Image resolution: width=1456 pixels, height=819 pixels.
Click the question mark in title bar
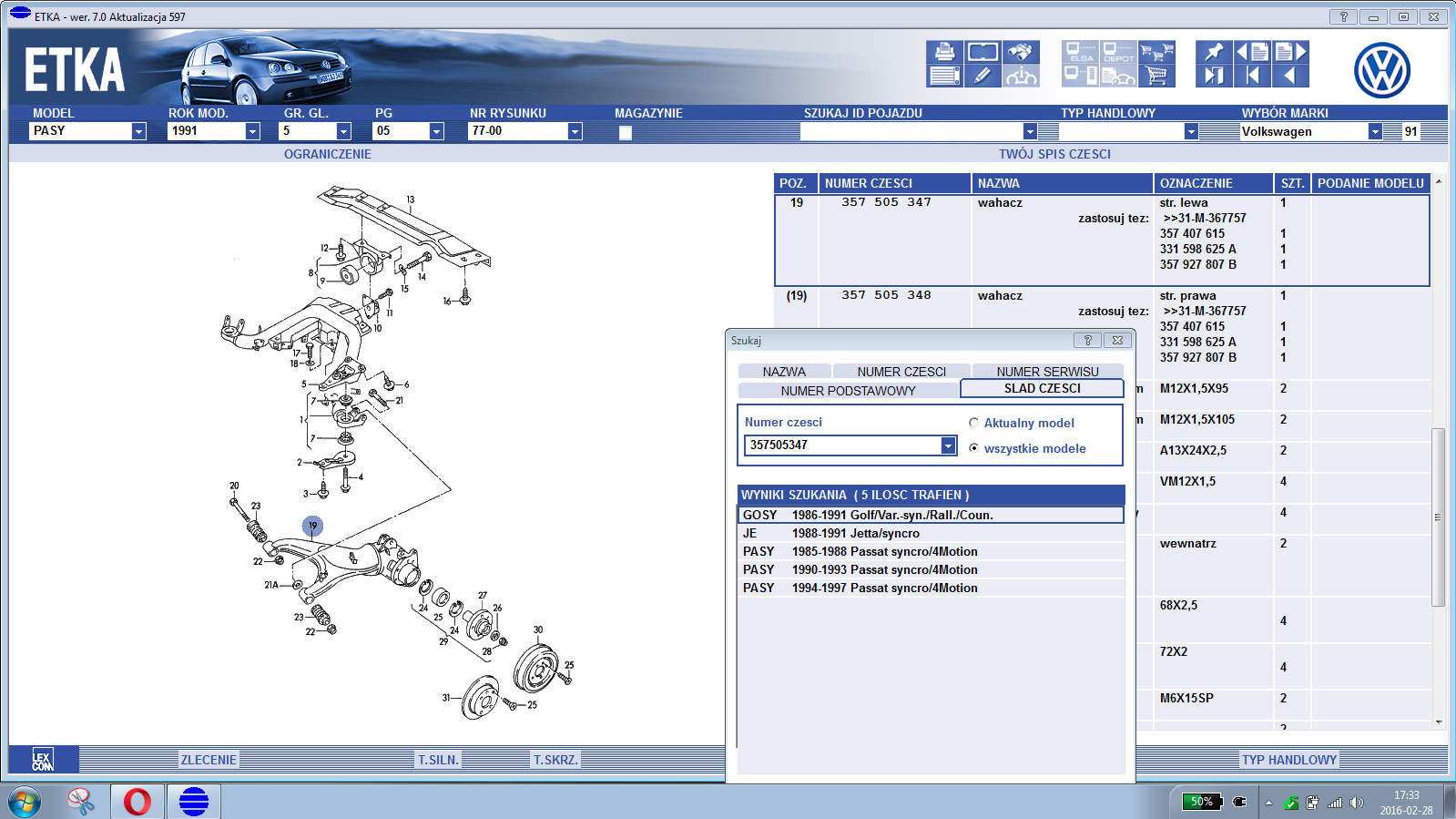pyautogui.click(x=1343, y=16)
